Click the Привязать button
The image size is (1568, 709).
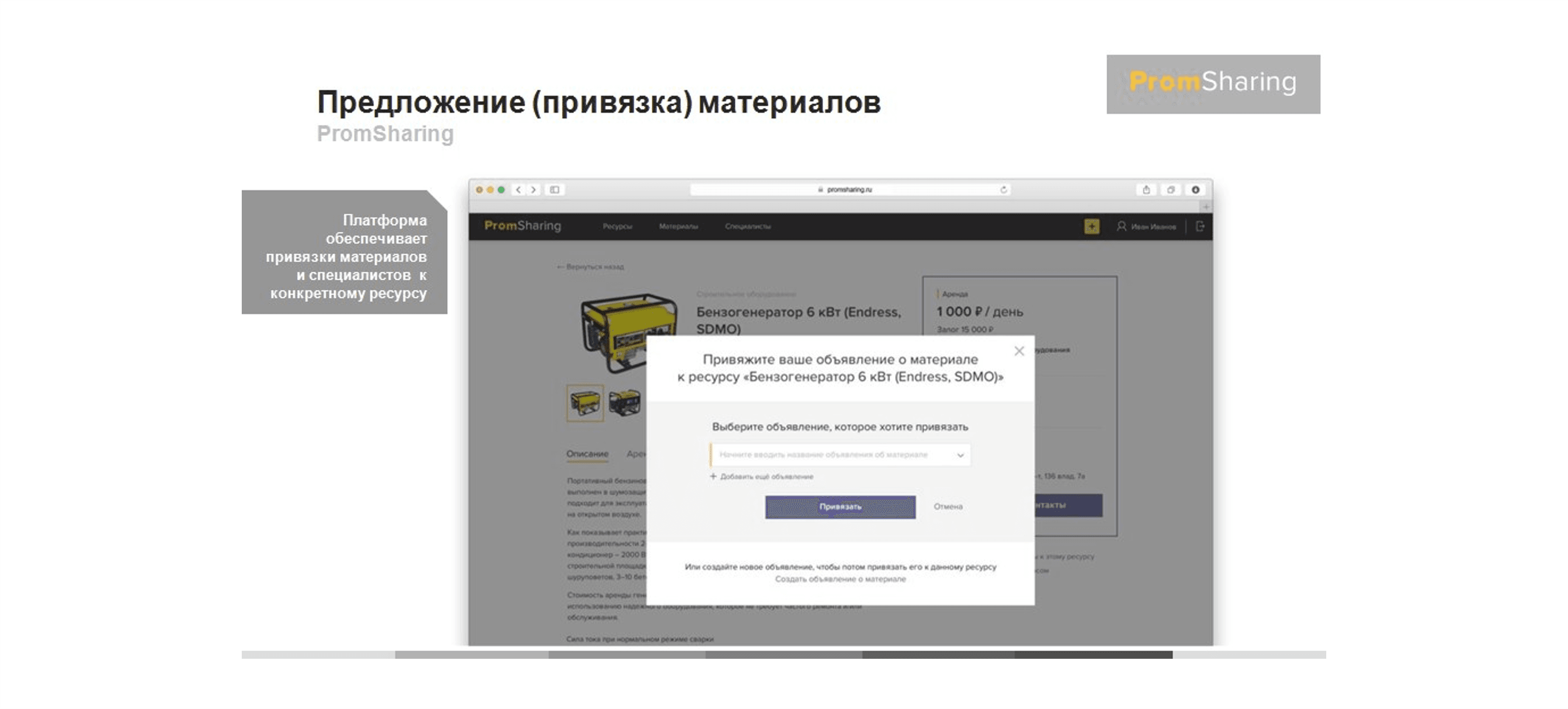(840, 507)
